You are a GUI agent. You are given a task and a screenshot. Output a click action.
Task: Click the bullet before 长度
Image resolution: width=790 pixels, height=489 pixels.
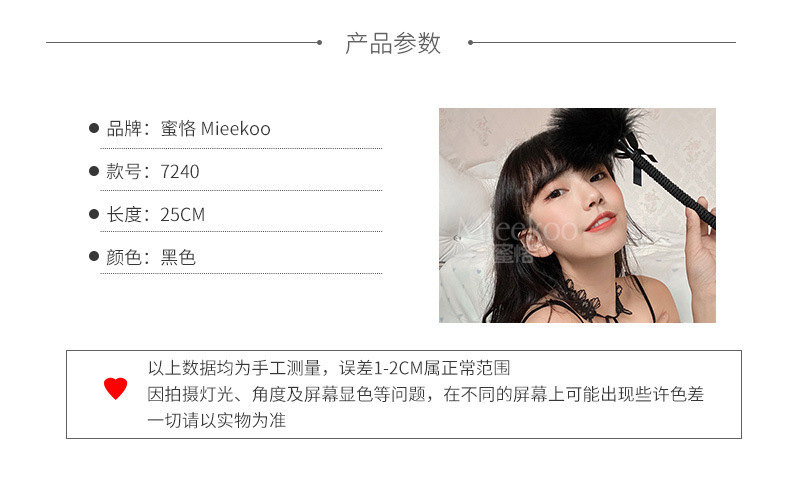[94, 214]
